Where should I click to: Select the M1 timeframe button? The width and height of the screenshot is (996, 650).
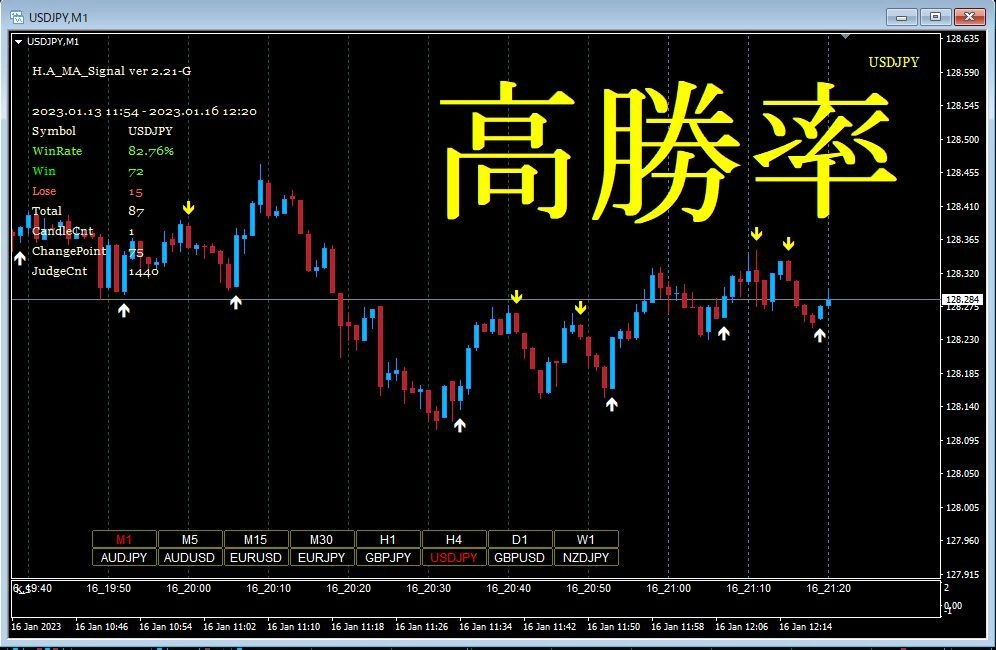[x=124, y=540]
